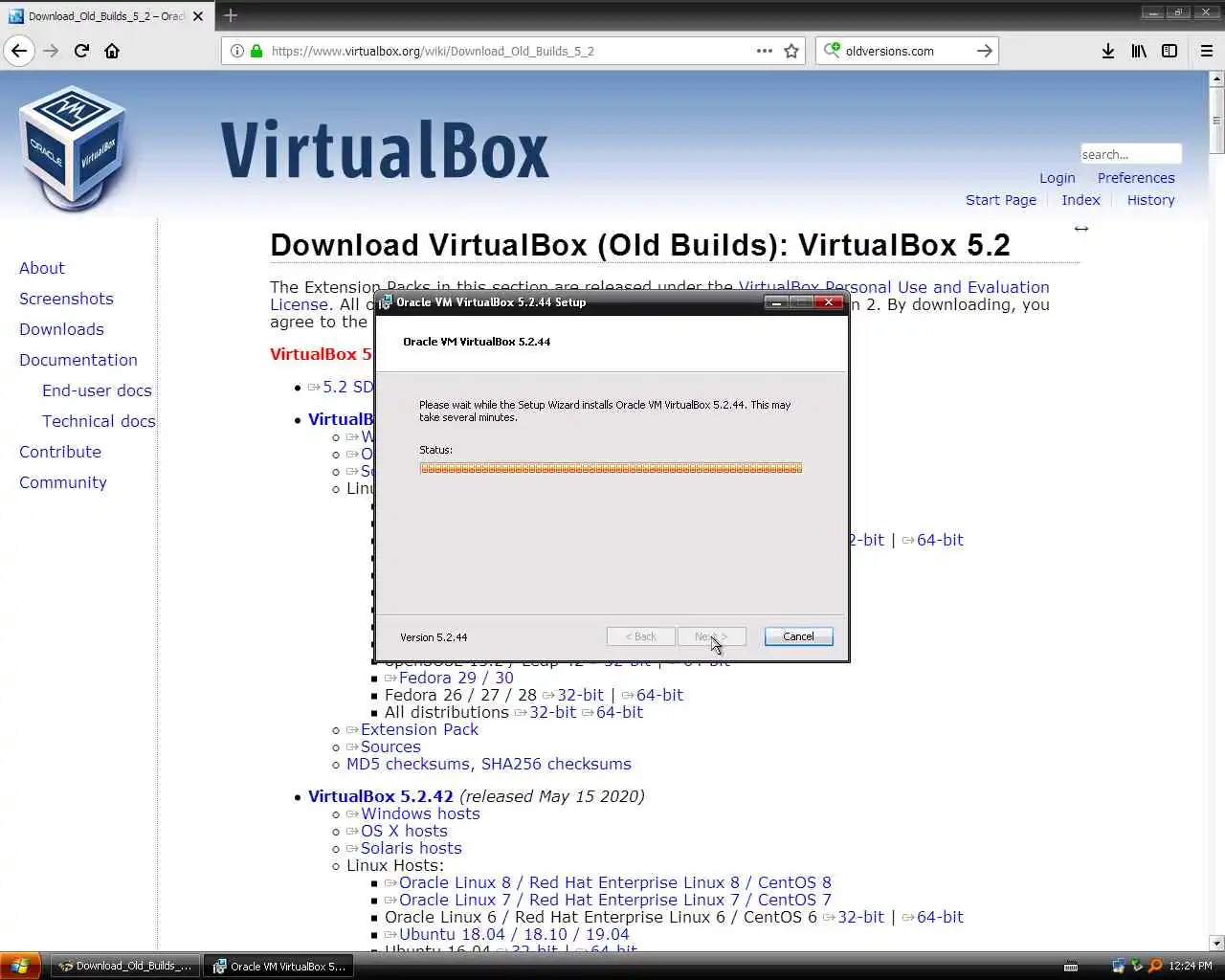Open the Start Page link
The height and width of the screenshot is (980, 1225).
point(1001,200)
